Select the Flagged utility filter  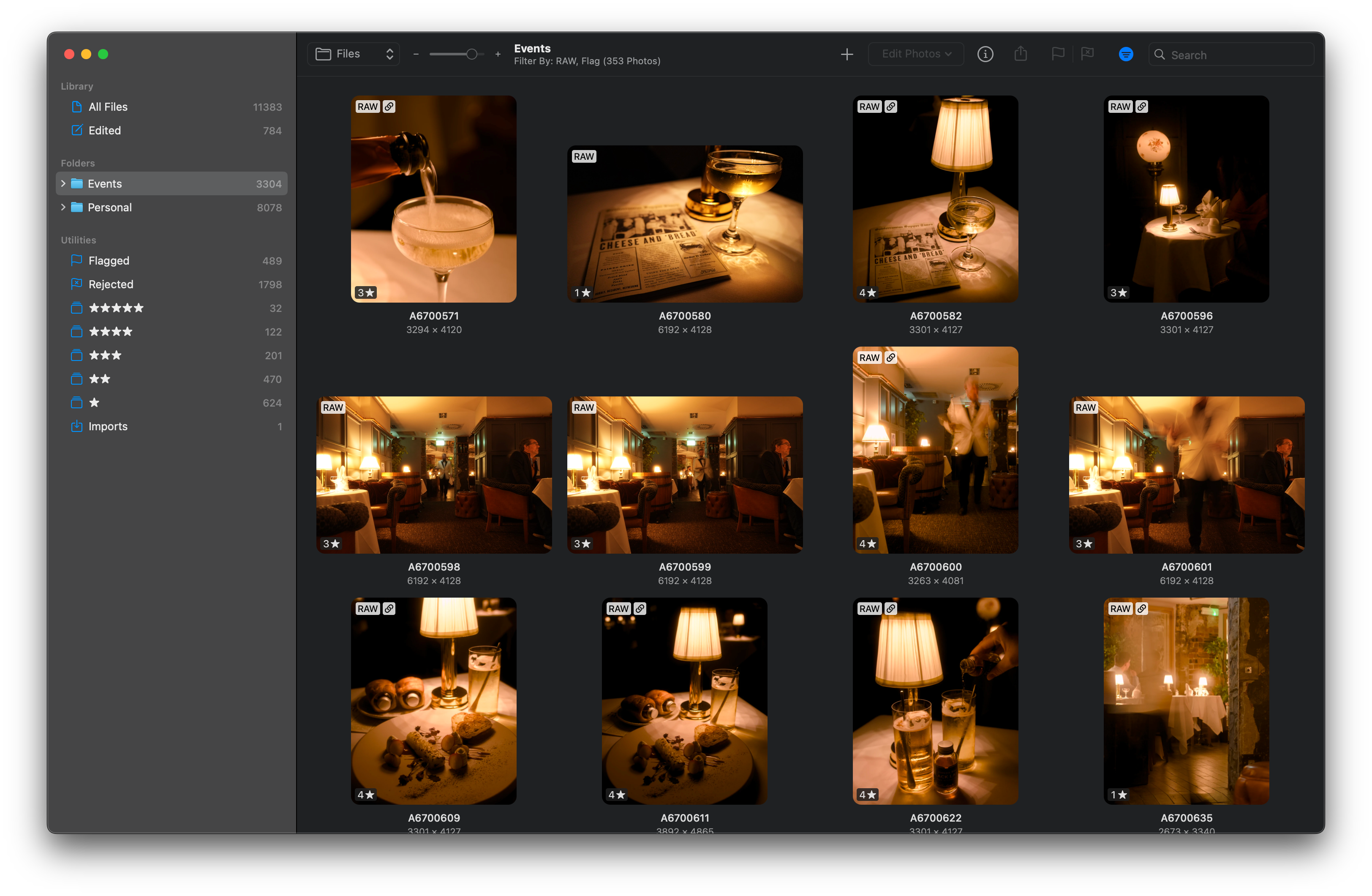(109, 261)
